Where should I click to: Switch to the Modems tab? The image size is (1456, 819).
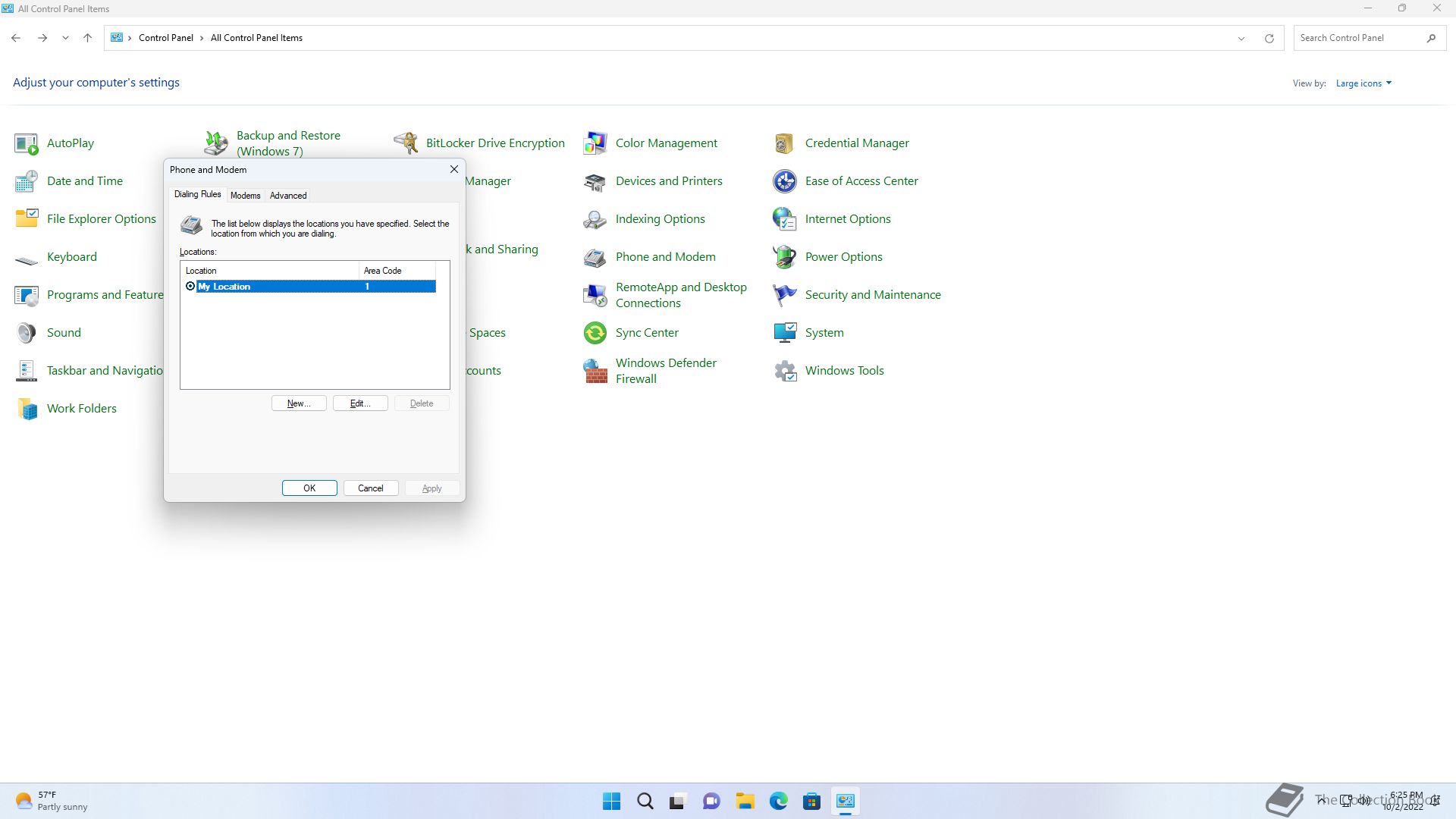pos(245,196)
